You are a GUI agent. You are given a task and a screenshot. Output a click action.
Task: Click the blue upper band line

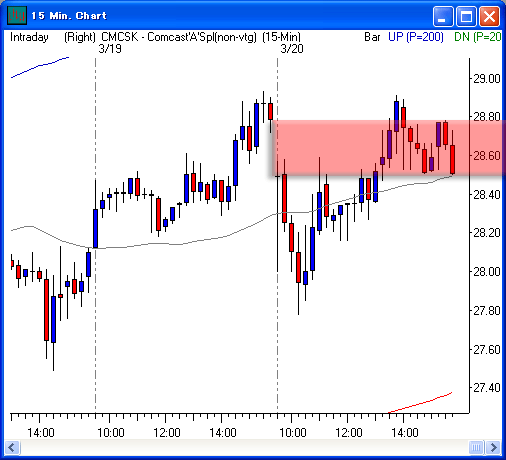[40, 67]
